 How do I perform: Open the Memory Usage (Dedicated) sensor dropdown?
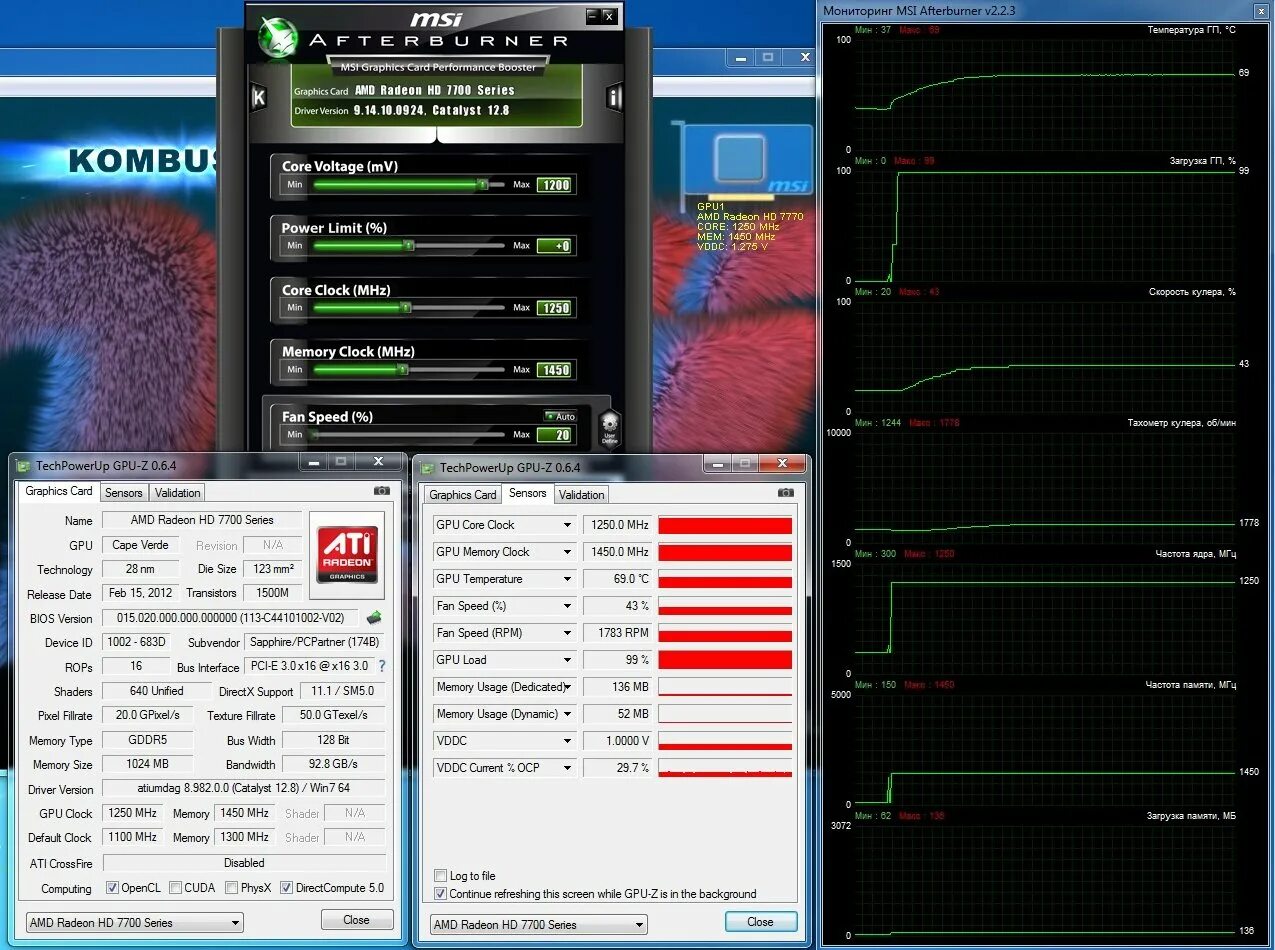point(567,687)
